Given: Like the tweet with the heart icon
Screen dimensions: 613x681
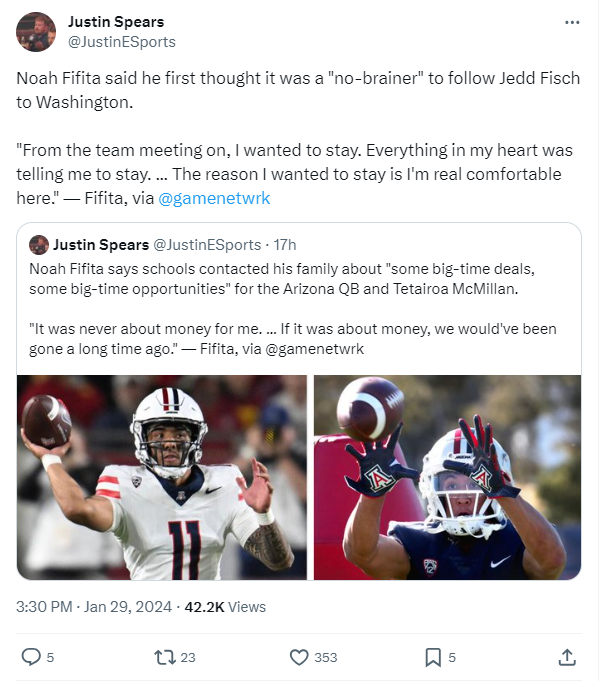Looking at the screenshot, I should [298, 657].
